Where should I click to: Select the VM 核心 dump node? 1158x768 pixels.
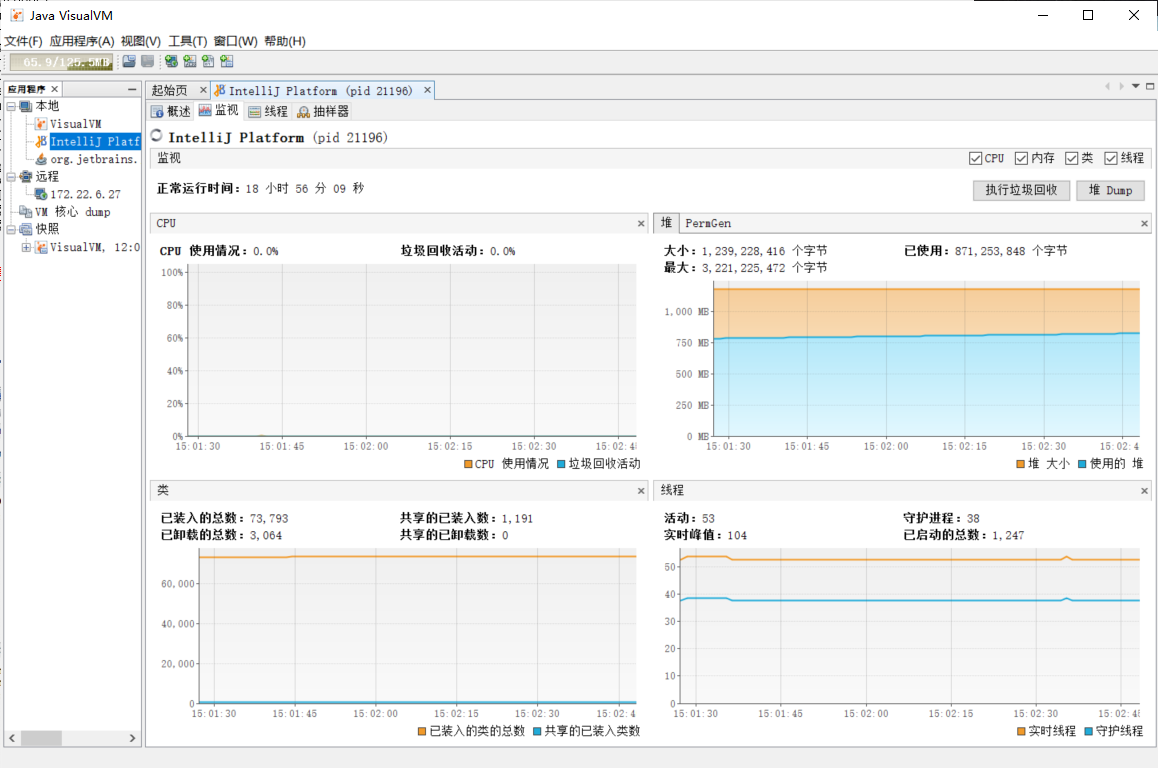point(72,212)
